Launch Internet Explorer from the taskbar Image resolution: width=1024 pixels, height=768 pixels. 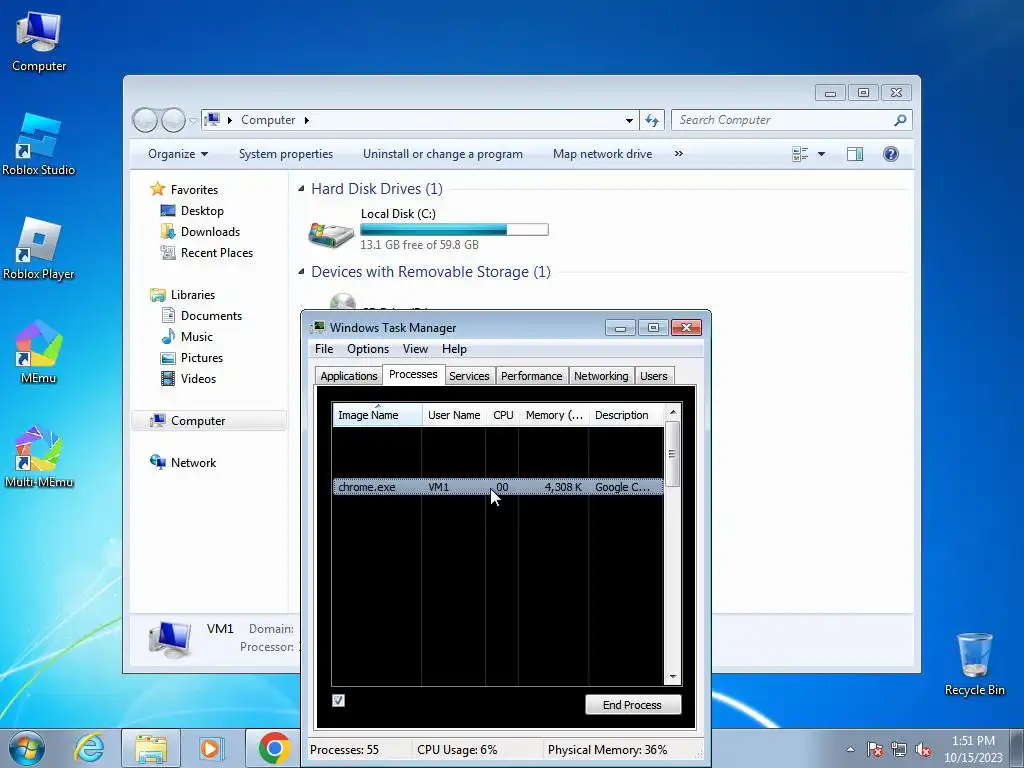tap(89, 748)
